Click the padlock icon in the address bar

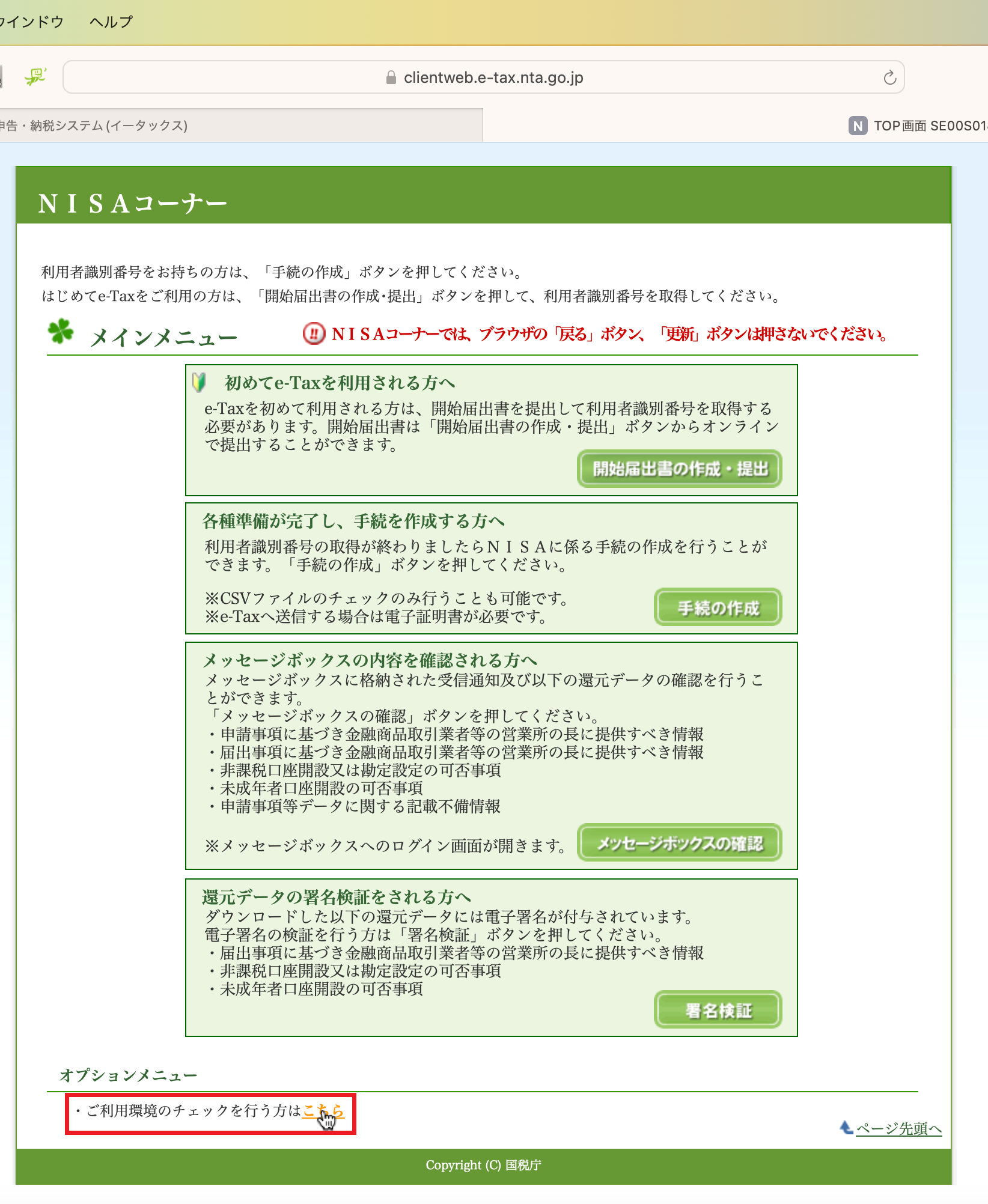tap(391, 78)
